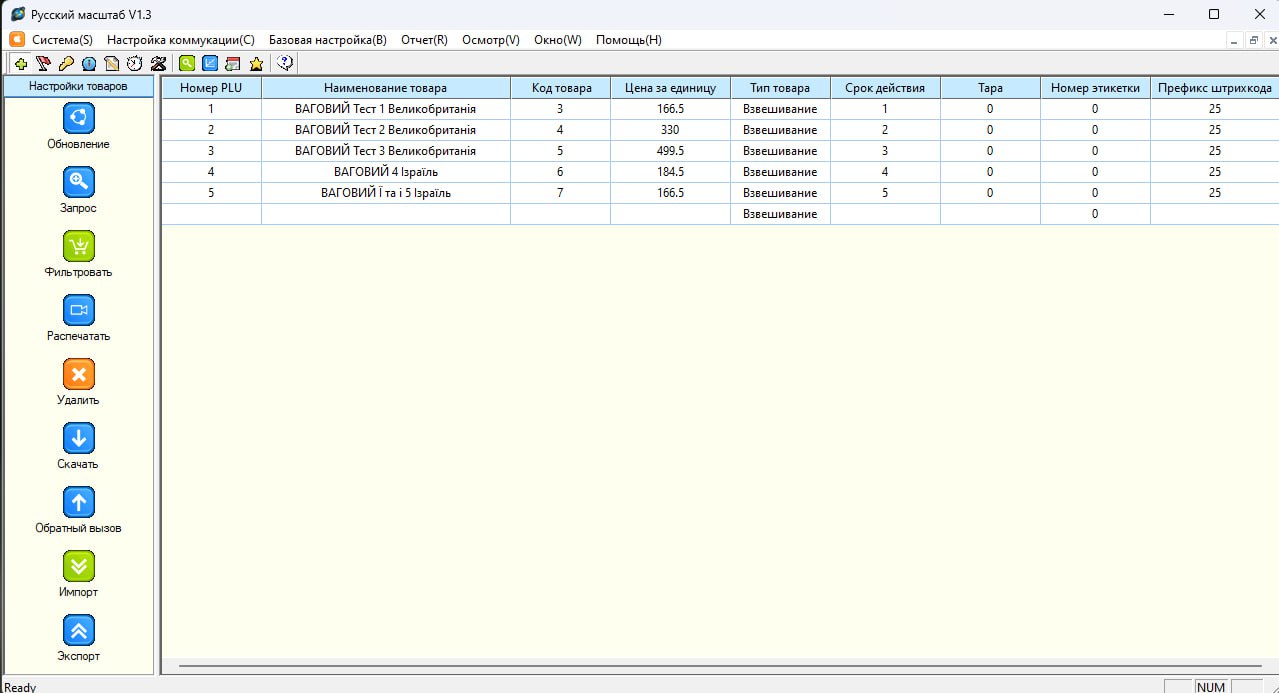
Task: Open the Импорт icon in sidebar
Action: [78, 567]
